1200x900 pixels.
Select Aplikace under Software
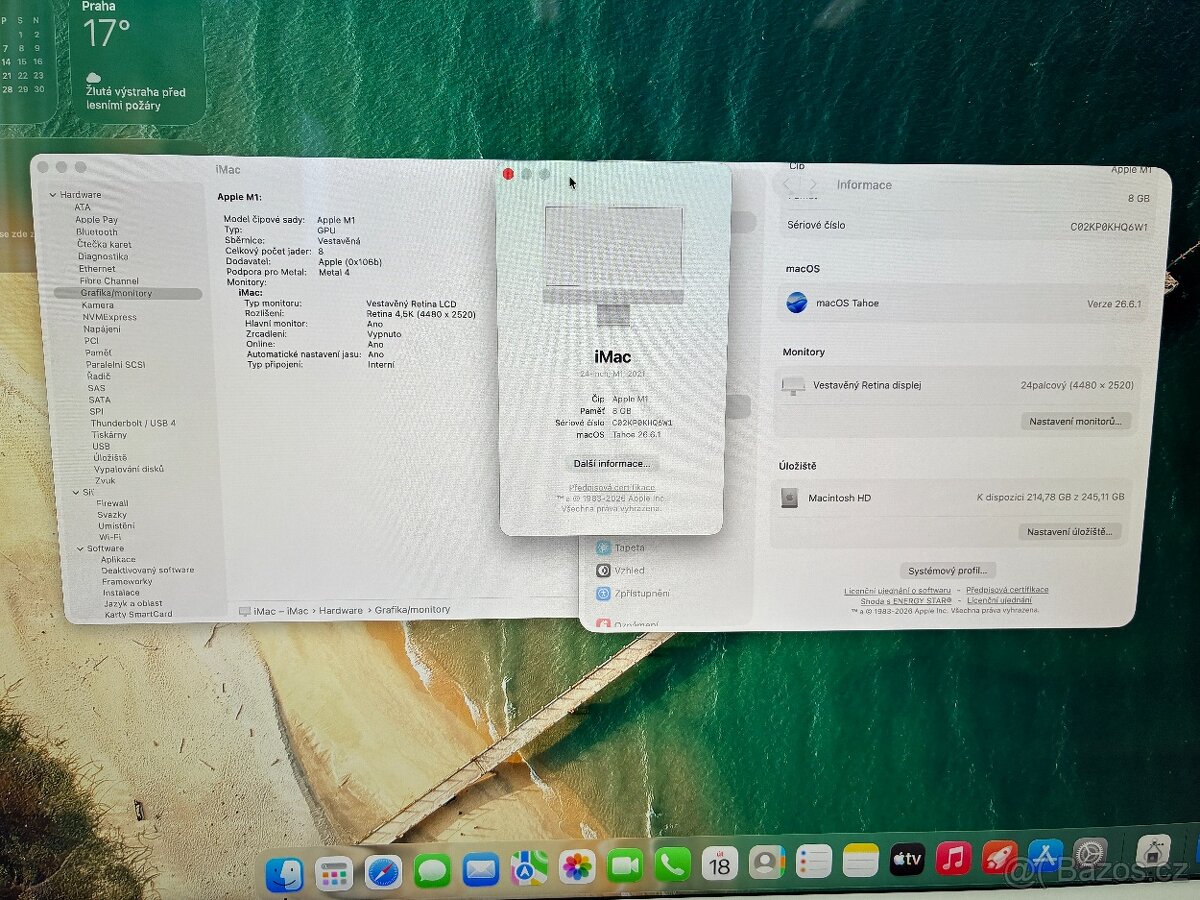click(x=118, y=559)
